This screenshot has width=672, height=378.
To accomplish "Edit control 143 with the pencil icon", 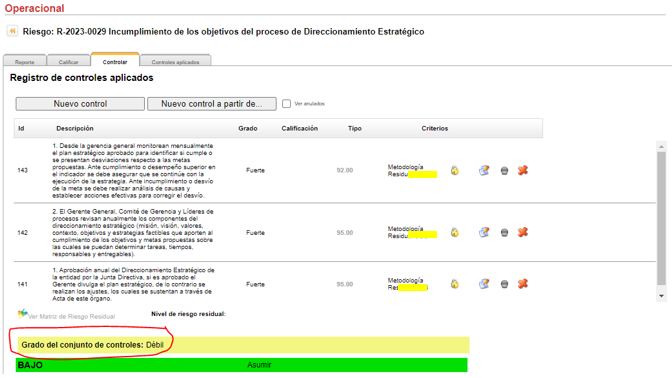I will 484,170.
